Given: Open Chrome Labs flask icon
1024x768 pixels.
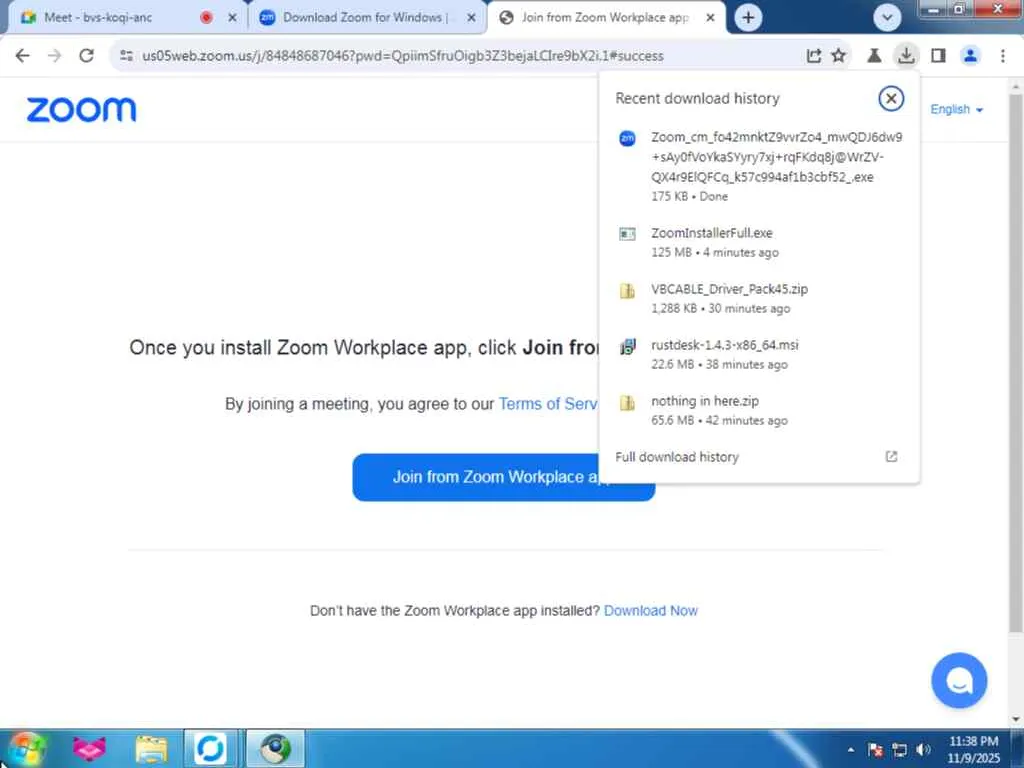Looking at the screenshot, I should 874,56.
